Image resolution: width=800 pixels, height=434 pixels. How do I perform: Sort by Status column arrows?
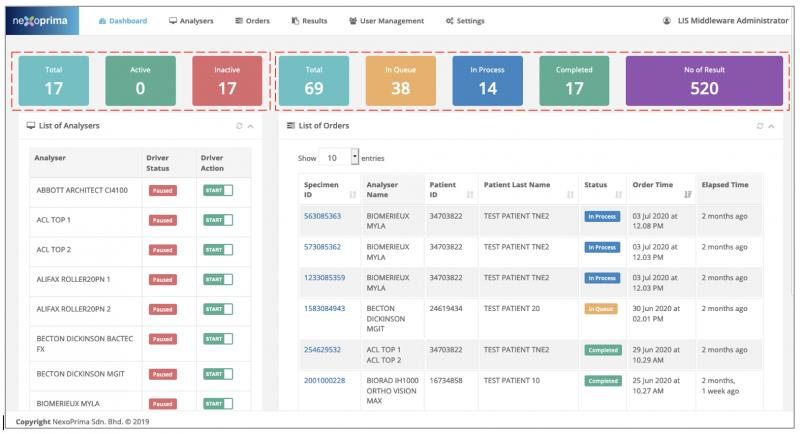(618, 194)
